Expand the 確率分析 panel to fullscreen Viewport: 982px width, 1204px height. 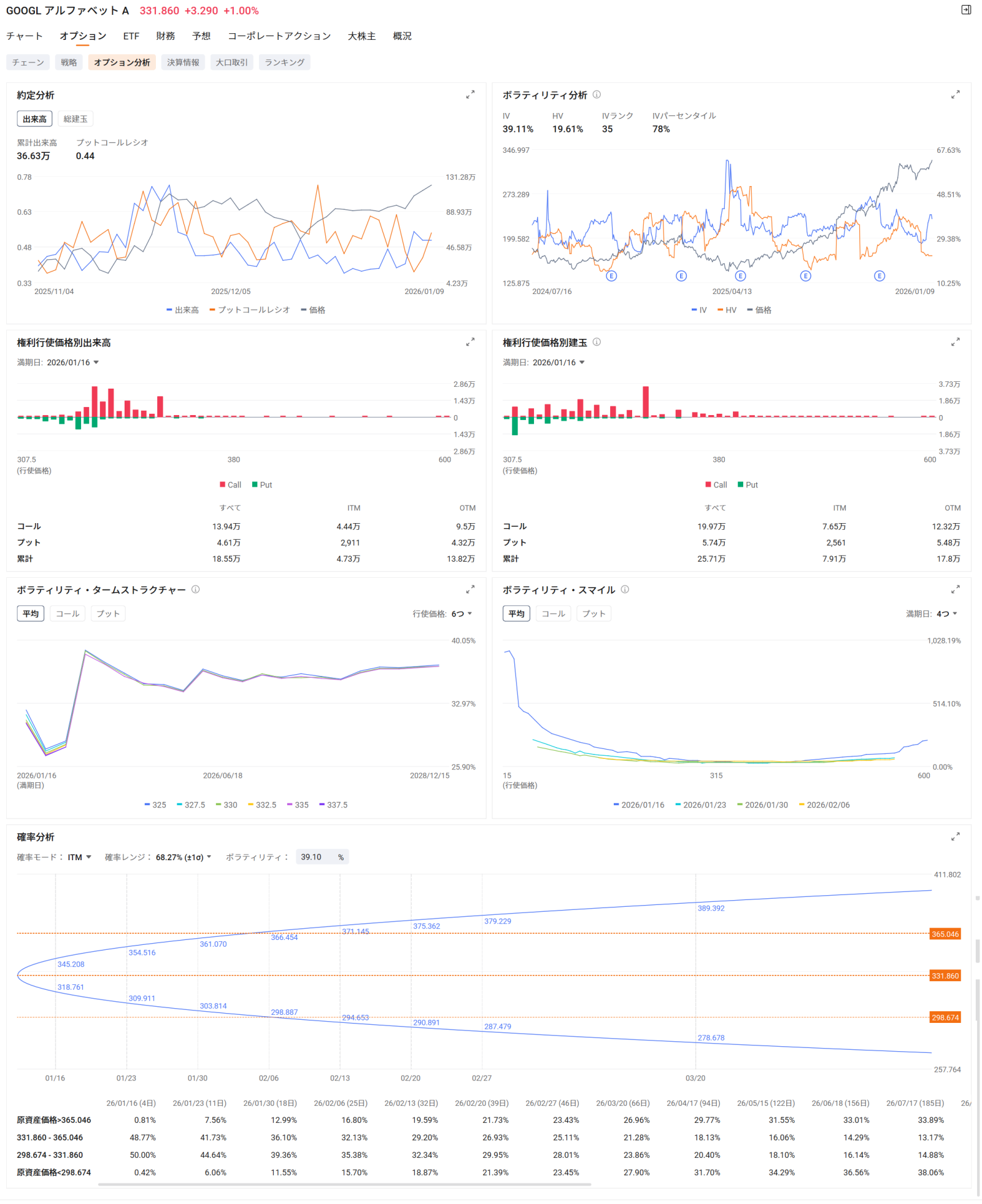click(x=955, y=836)
